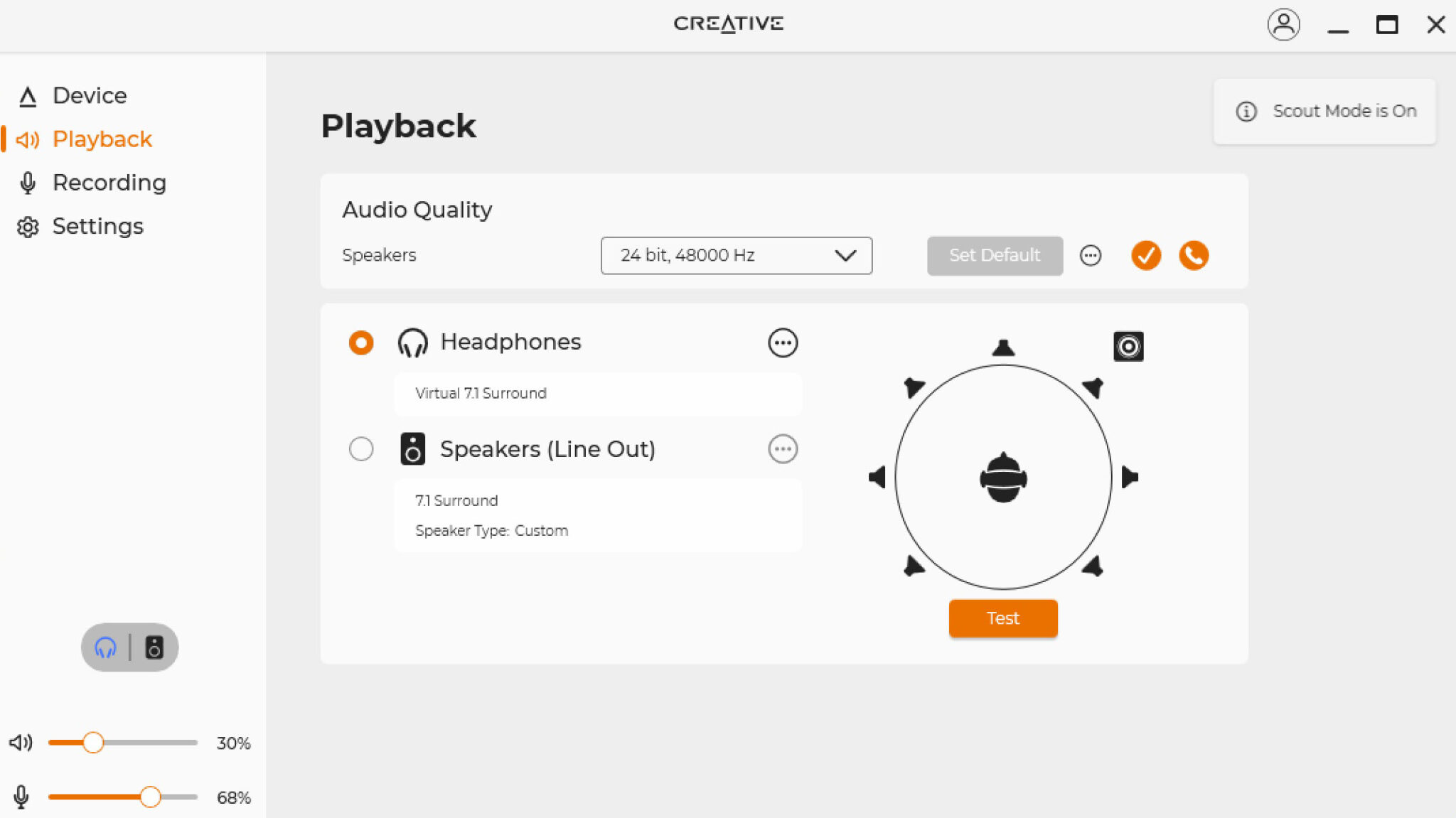
Task: Click the Set Default button
Action: coord(995,255)
